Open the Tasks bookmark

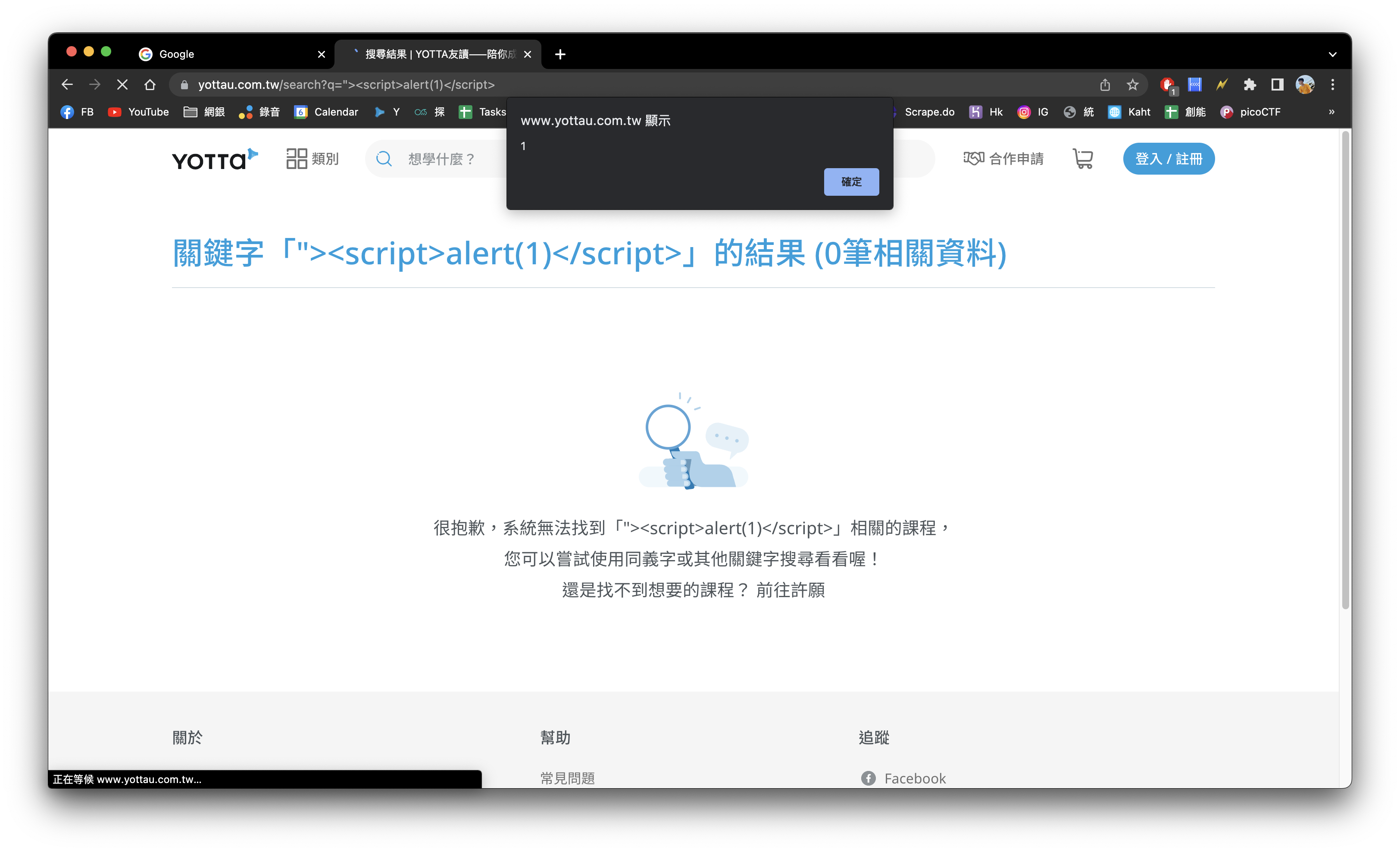point(482,112)
